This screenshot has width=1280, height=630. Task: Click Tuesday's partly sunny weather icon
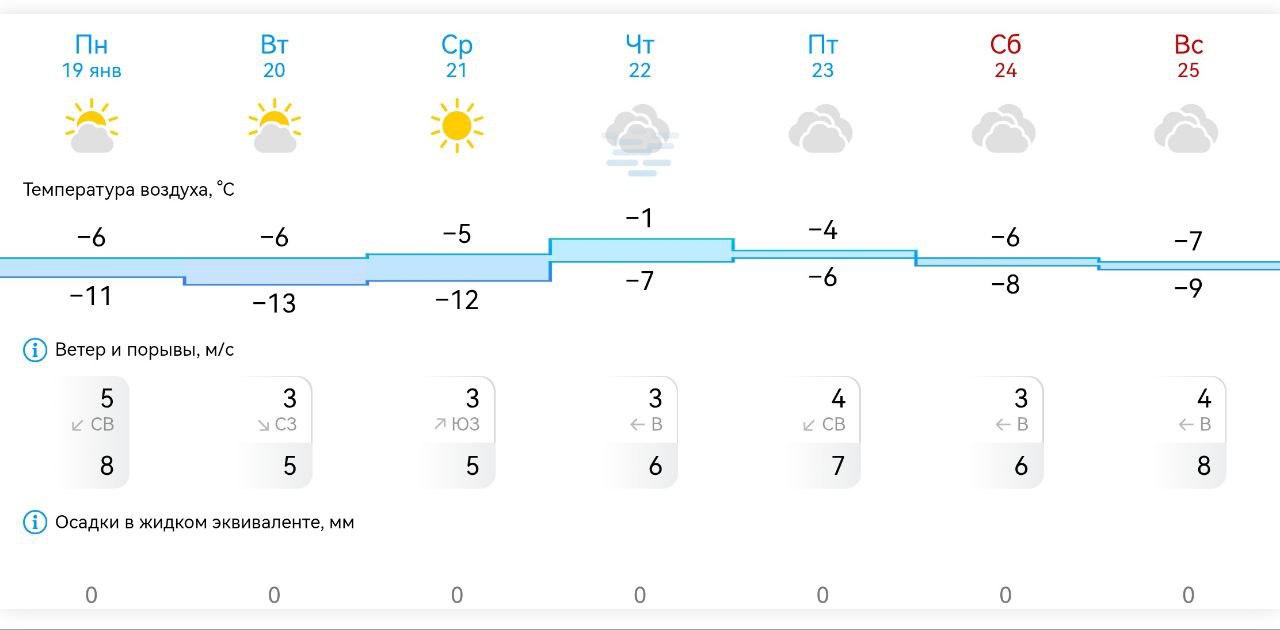coord(274,126)
